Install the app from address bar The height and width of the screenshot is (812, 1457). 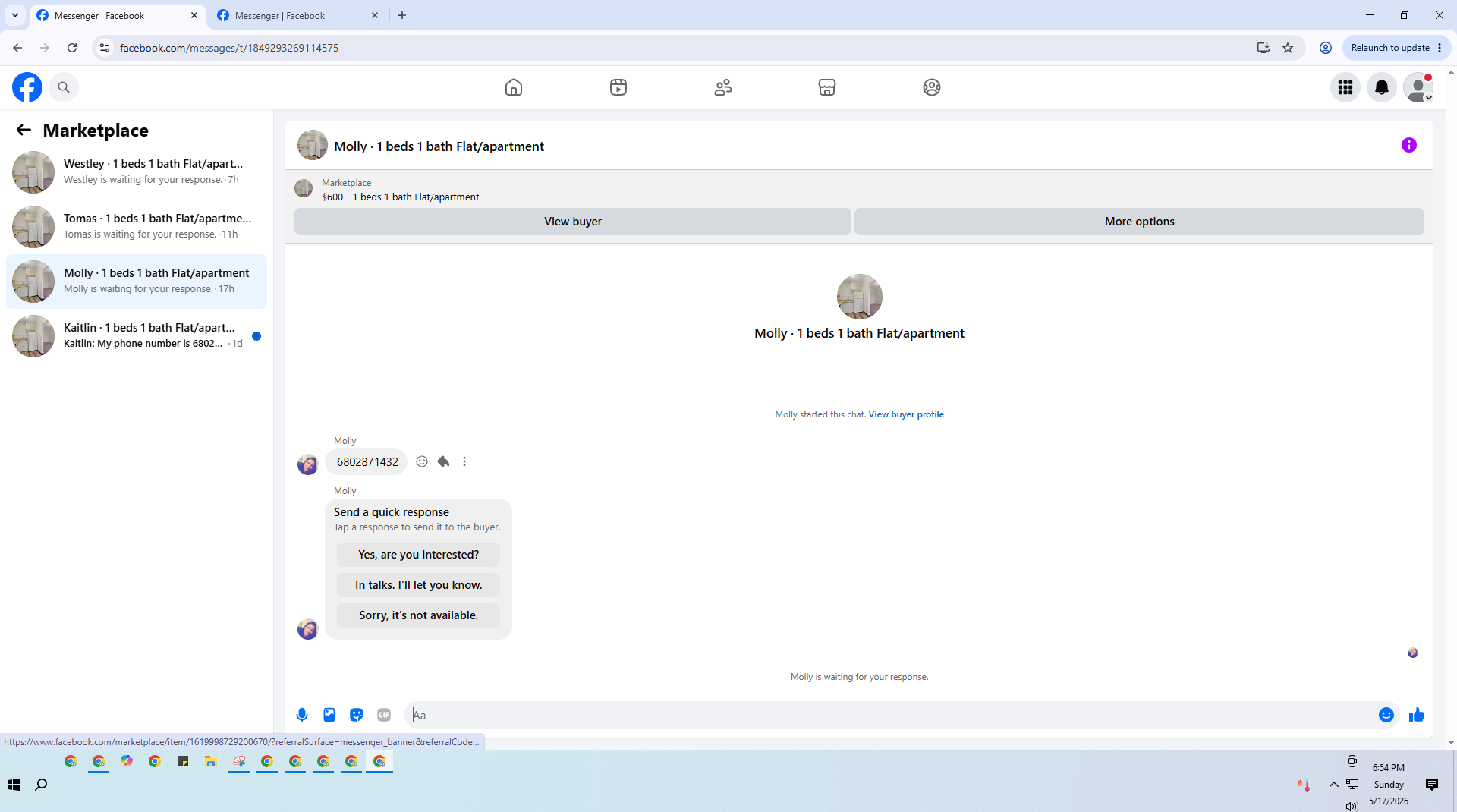(x=1263, y=48)
